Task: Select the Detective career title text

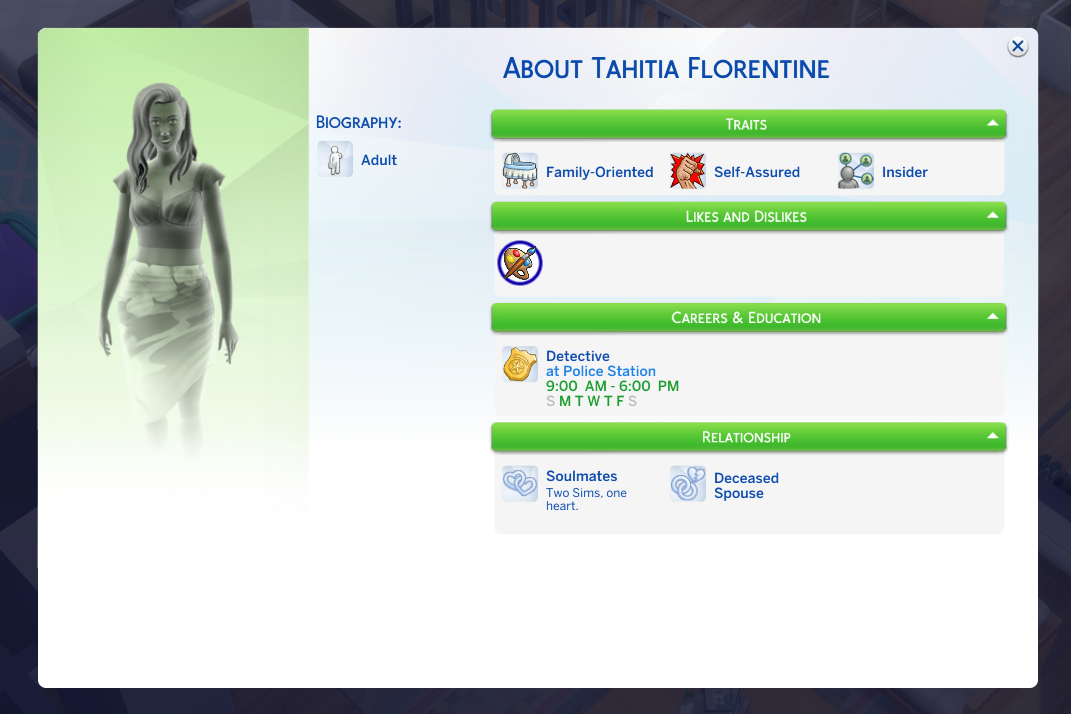Action: [578, 356]
